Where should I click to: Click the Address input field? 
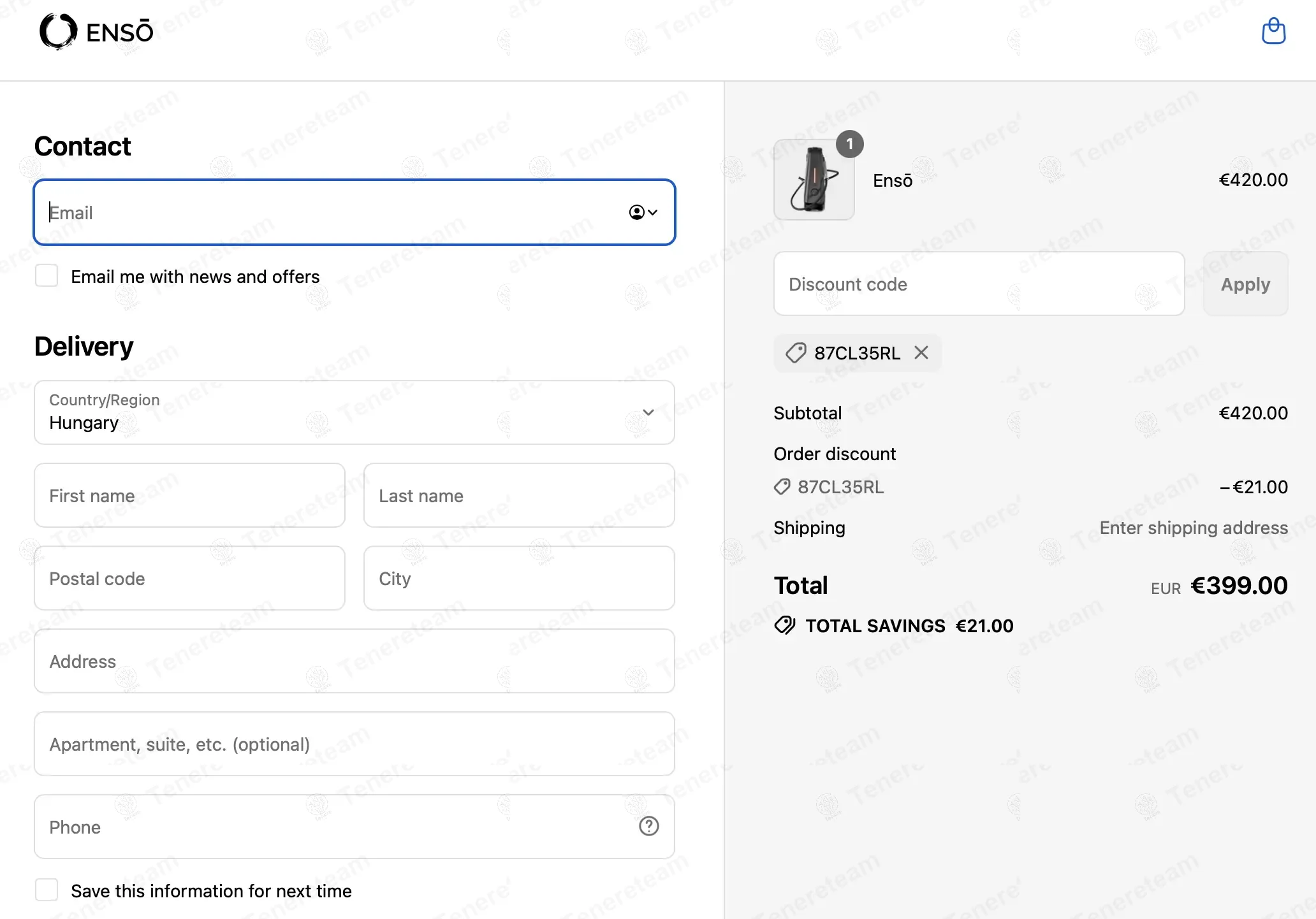point(355,661)
